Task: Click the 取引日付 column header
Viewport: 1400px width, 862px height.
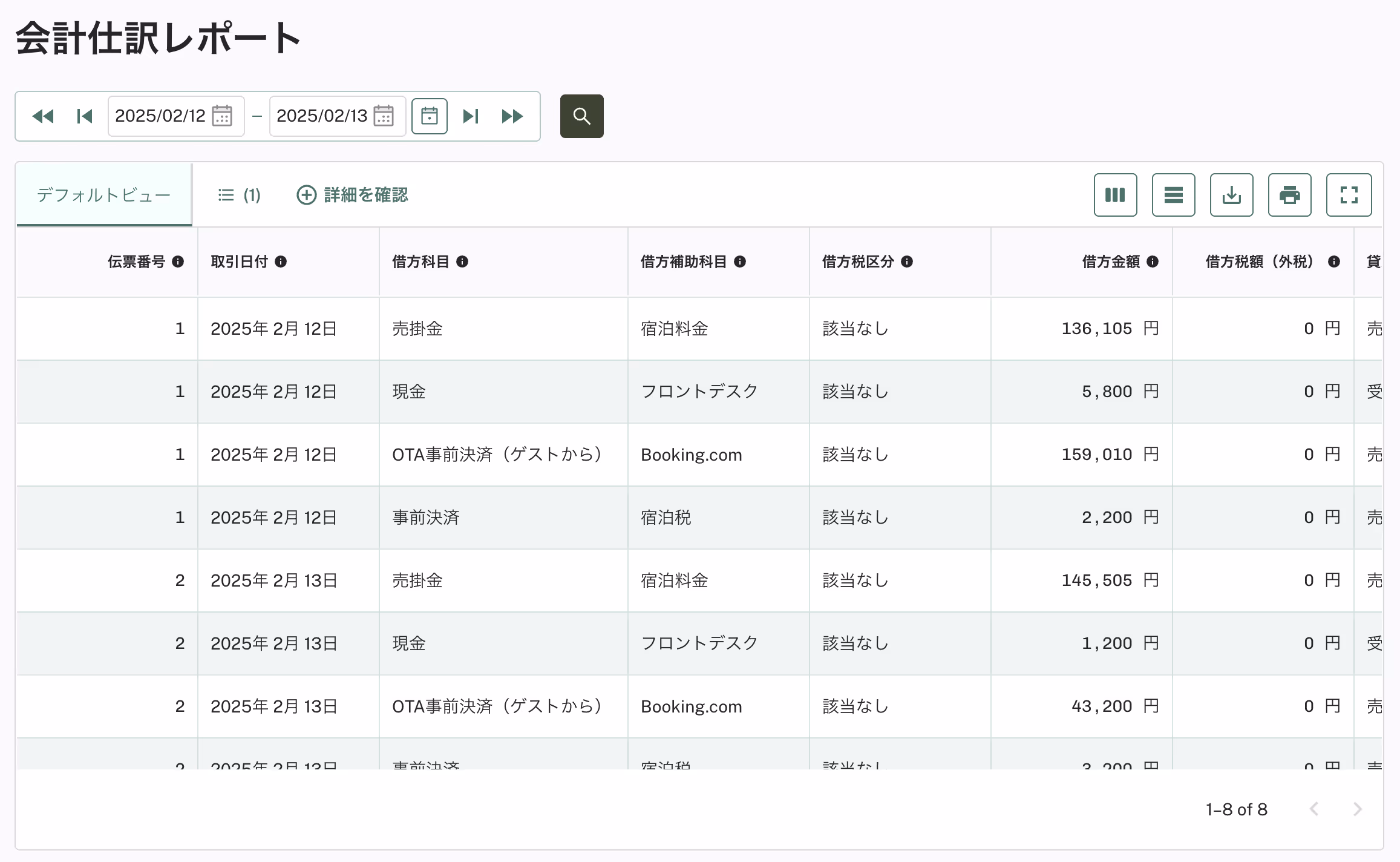Action: 240,262
